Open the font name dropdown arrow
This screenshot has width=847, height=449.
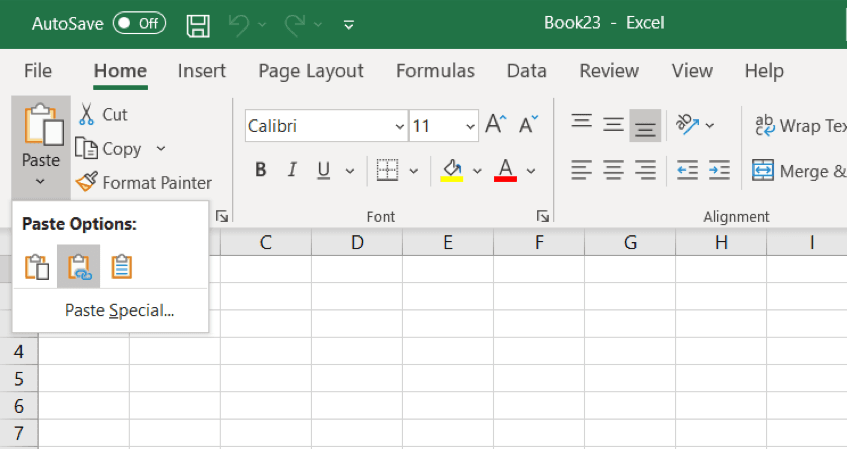click(400, 126)
